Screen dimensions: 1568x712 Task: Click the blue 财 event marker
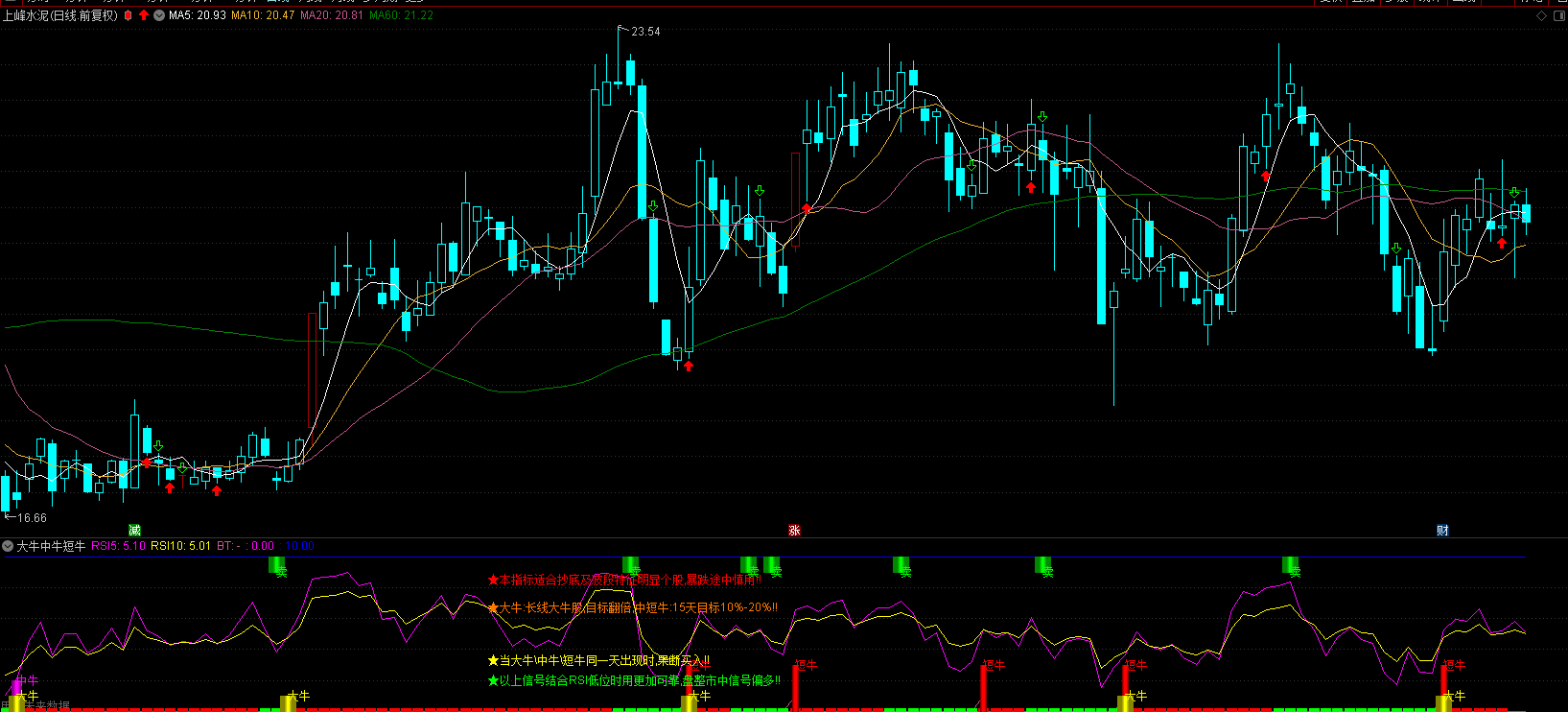(1442, 530)
